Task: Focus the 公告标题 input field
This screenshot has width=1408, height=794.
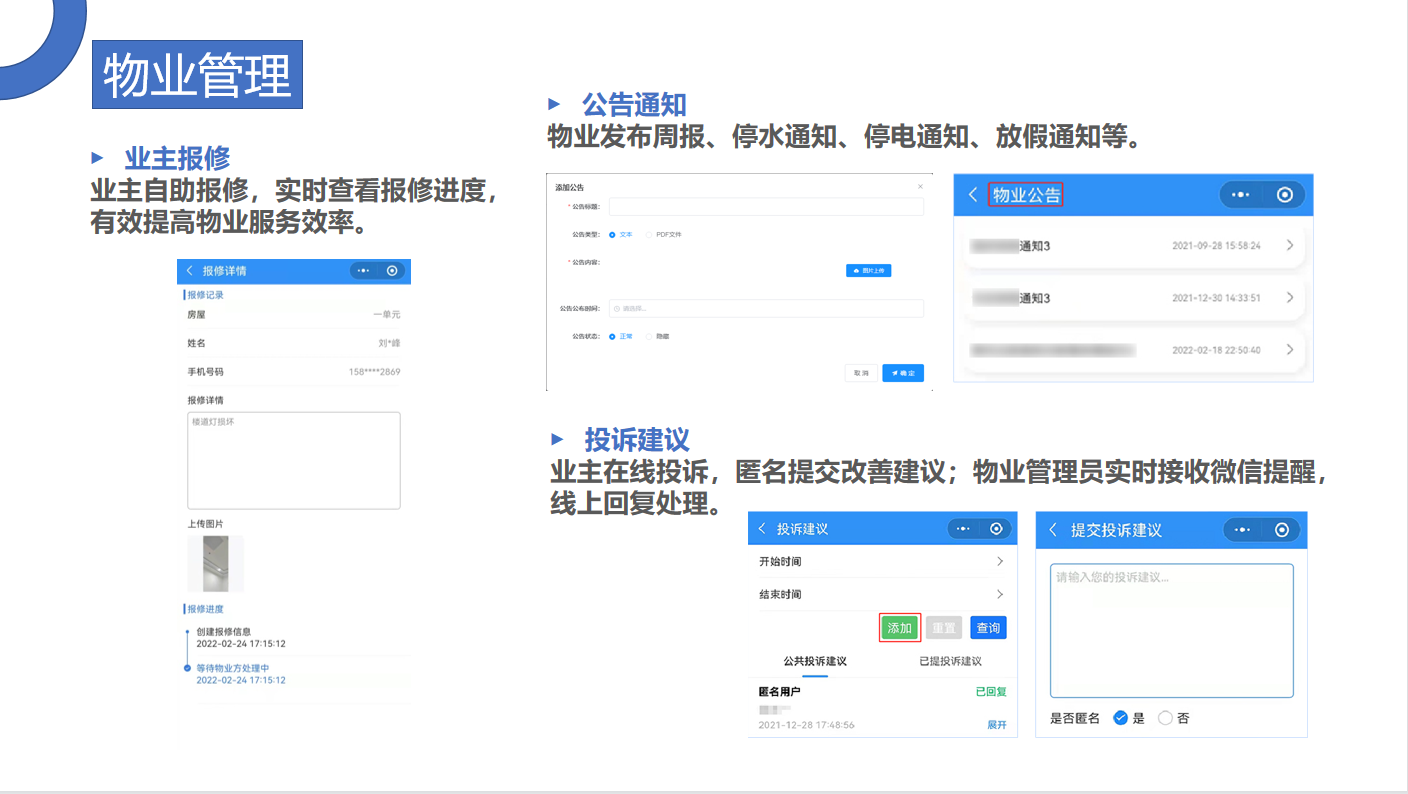Action: [x=766, y=207]
